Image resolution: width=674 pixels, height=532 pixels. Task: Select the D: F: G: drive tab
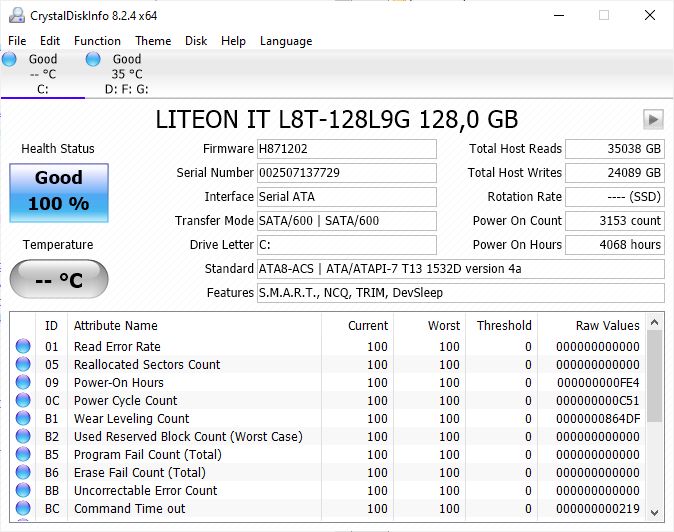click(x=126, y=74)
